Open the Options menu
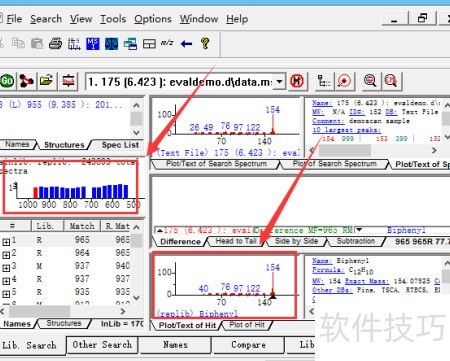The width and height of the screenshot is (450, 361). 153,19
